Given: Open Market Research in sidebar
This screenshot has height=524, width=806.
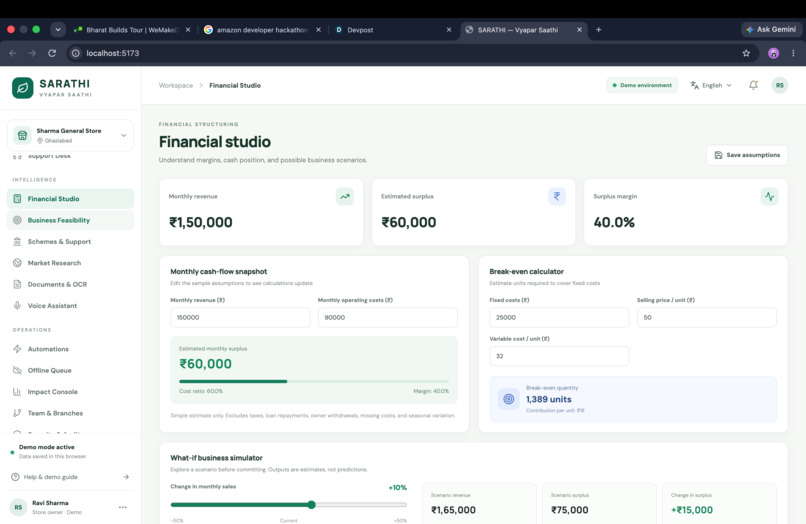Looking at the screenshot, I should pos(70,263).
